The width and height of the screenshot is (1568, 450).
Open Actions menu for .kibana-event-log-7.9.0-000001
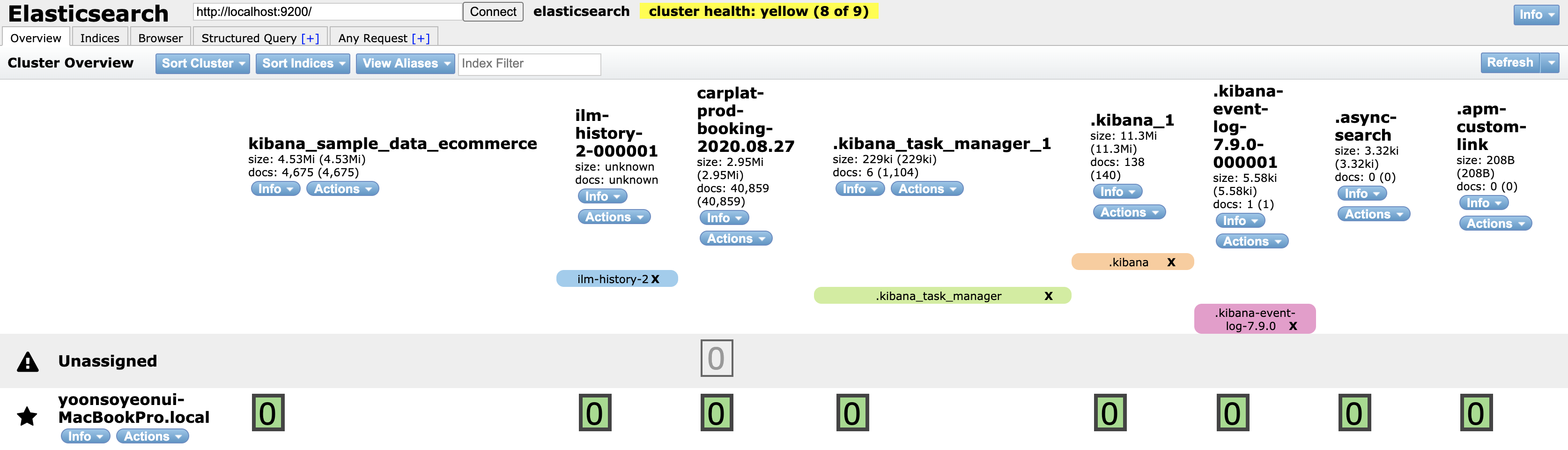(1252, 241)
